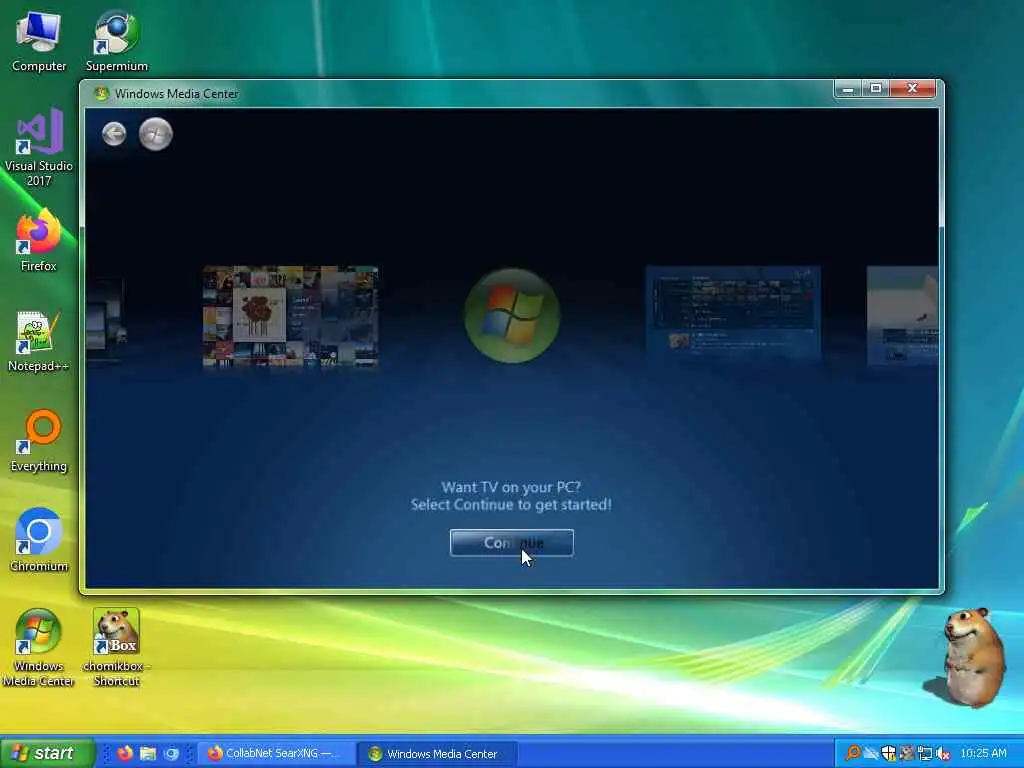This screenshot has width=1024, height=768.
Task: Open the Everything search tray icon
Action: pyautogui.click(x=853, y=753)
